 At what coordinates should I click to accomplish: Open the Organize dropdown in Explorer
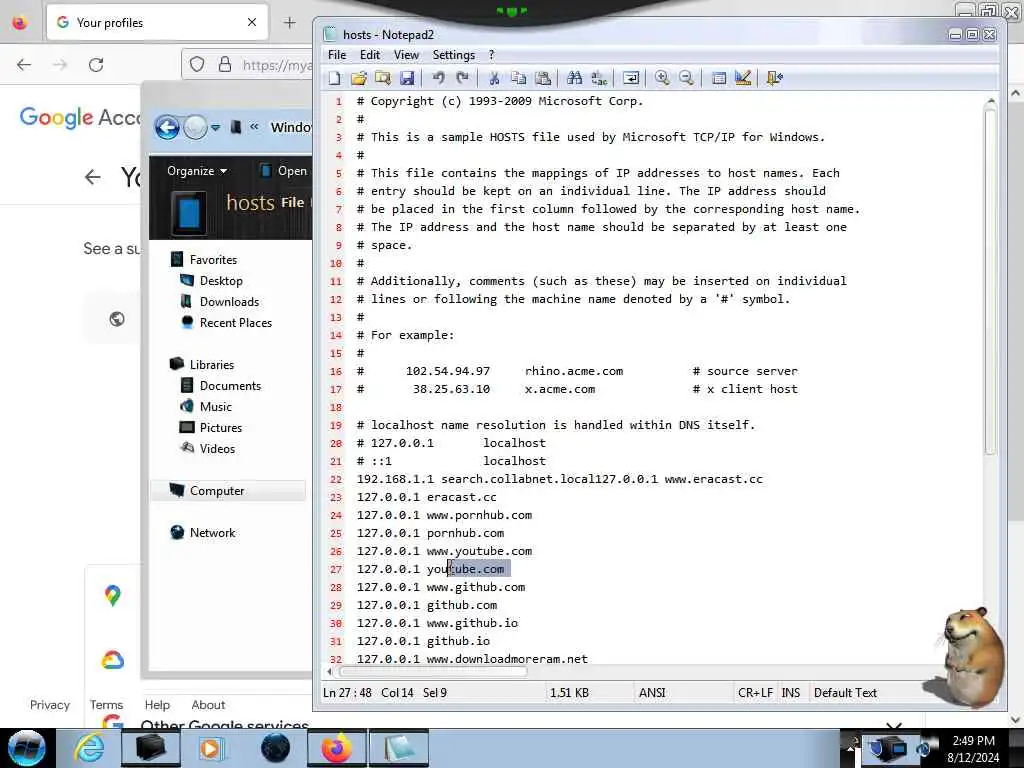[x=197, y=171]
